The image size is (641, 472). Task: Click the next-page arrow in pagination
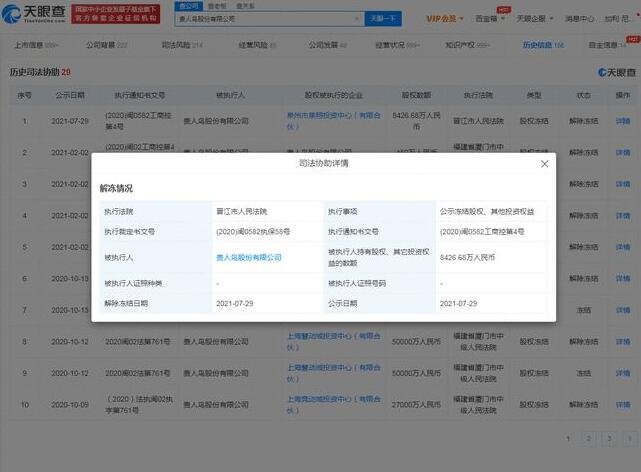click(630, 438)
